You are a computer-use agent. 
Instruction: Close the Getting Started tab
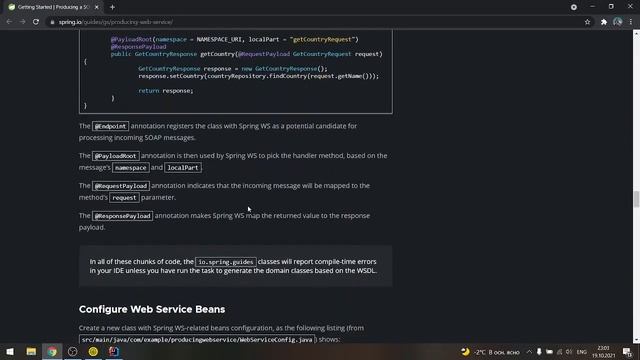pos(97,7)
